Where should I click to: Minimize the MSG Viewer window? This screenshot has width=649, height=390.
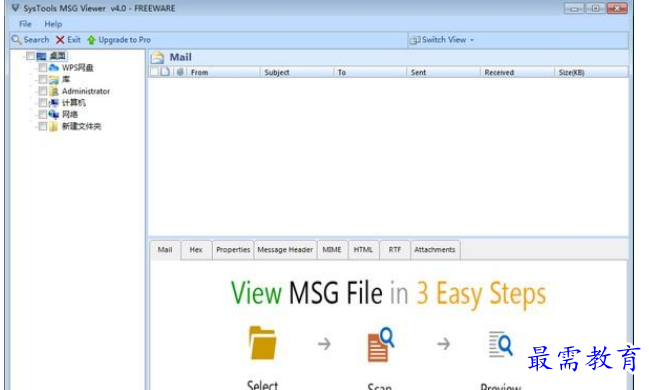point(574,8)
